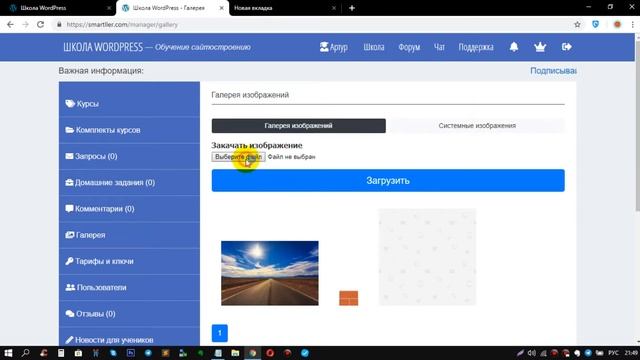The image size is (640, 360).
Task: Reload the page
Action: click(x=40, y=24)
